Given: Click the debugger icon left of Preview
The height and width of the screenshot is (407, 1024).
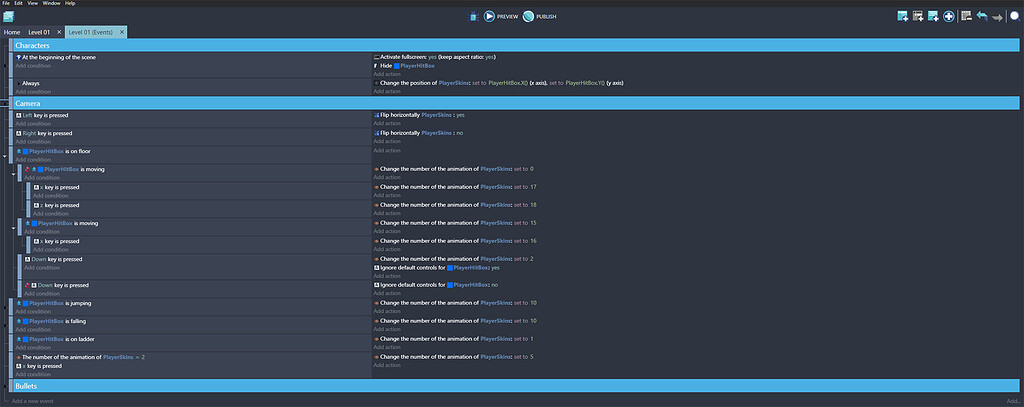Looking at the screenshot, I should click(474, 16).
